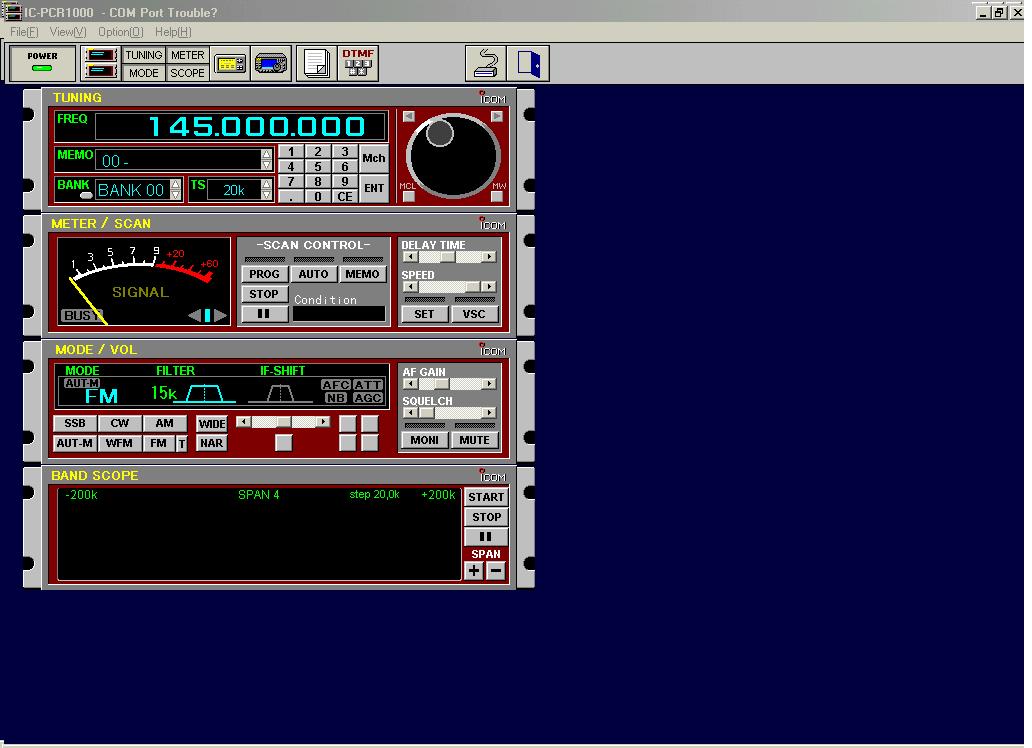Click AF Gain slider right arrow
Screen dimensions: 1032x748
click(489, 384)
